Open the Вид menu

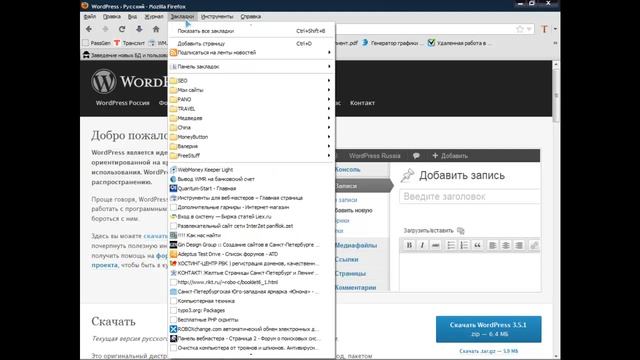pos(132,16)
